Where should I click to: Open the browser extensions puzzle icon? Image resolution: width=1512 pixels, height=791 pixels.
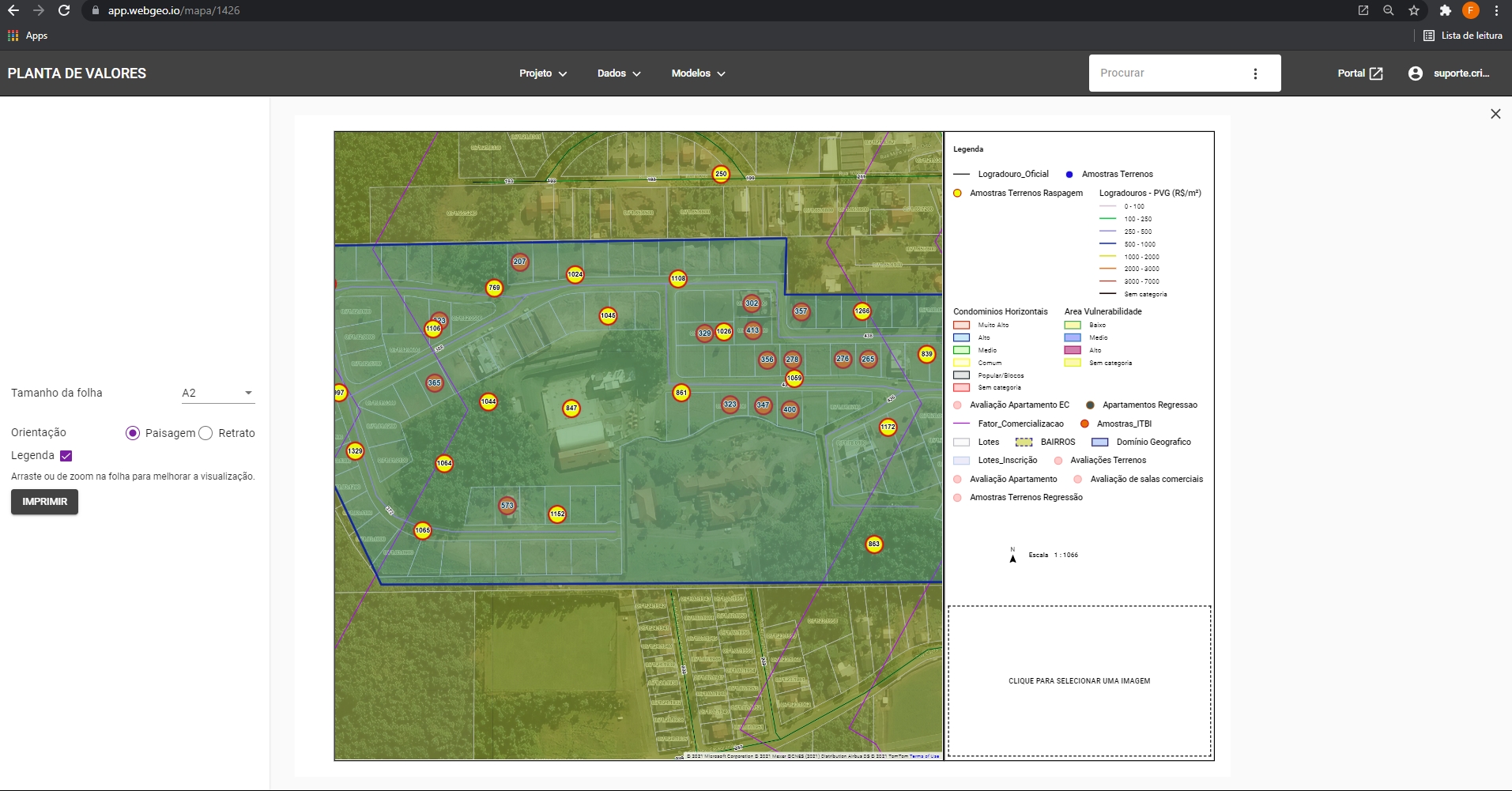click(x=1445, y=10)
